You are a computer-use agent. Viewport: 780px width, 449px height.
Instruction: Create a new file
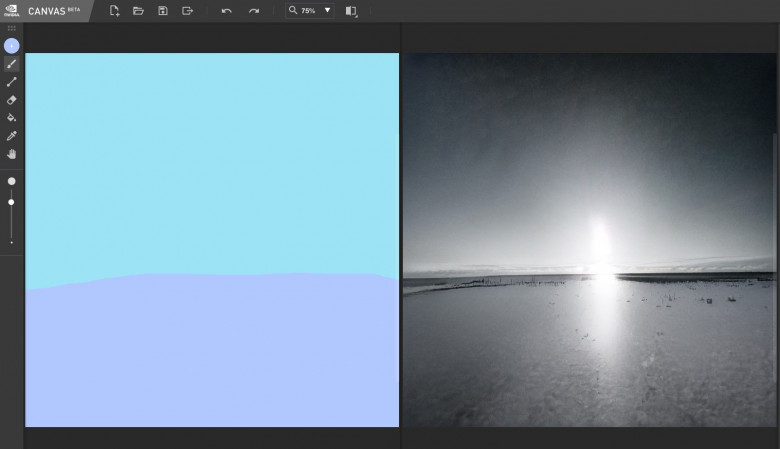(114, 11)
